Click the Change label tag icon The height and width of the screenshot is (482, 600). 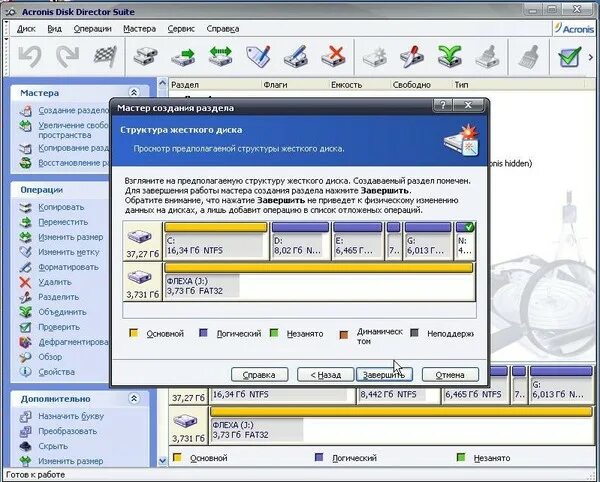point(258,57)
